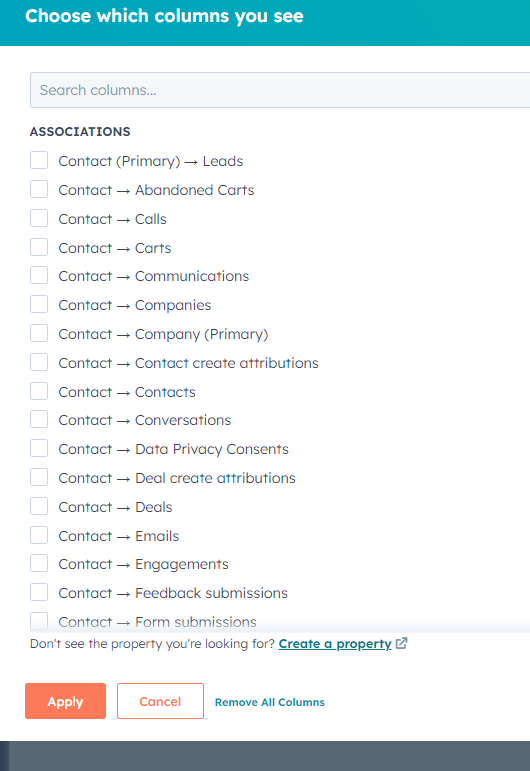This screenshot has height=771, width=530.
Task: Select the Contact → Carts checkbox
Action: (x=39, y=247)
